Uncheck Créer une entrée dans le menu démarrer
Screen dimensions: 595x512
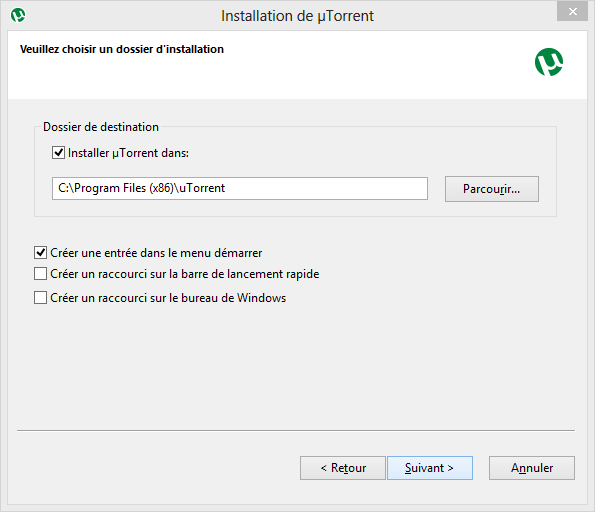tap(41, 252)
